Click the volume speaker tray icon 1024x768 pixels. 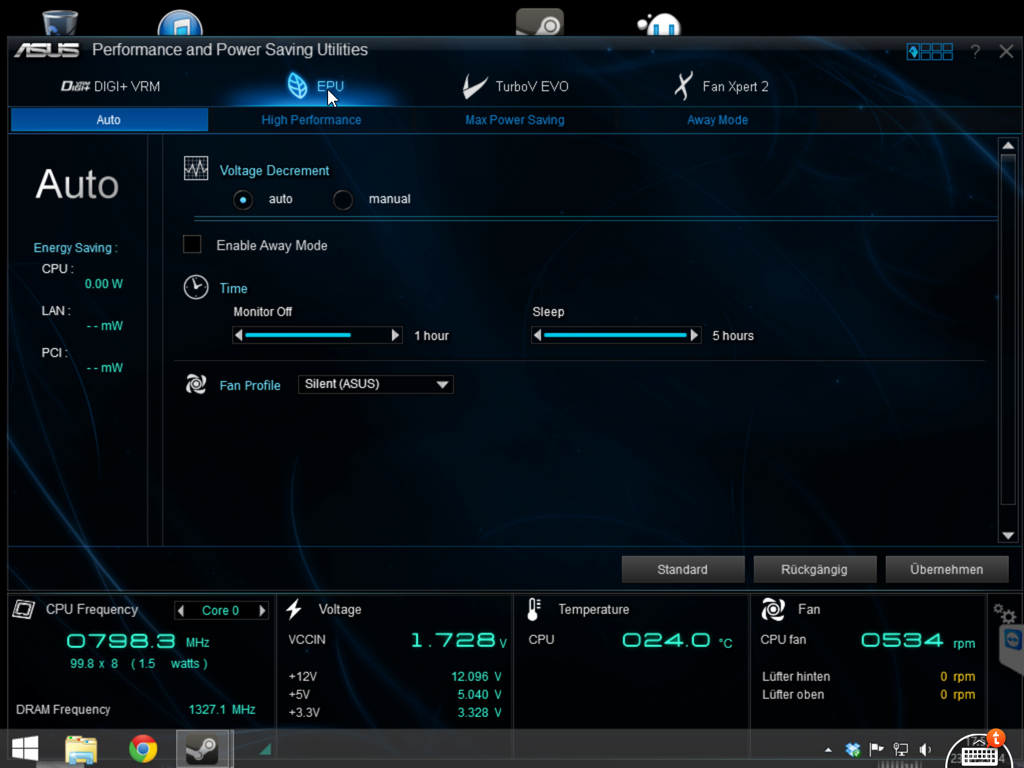(x=925, y=749)
